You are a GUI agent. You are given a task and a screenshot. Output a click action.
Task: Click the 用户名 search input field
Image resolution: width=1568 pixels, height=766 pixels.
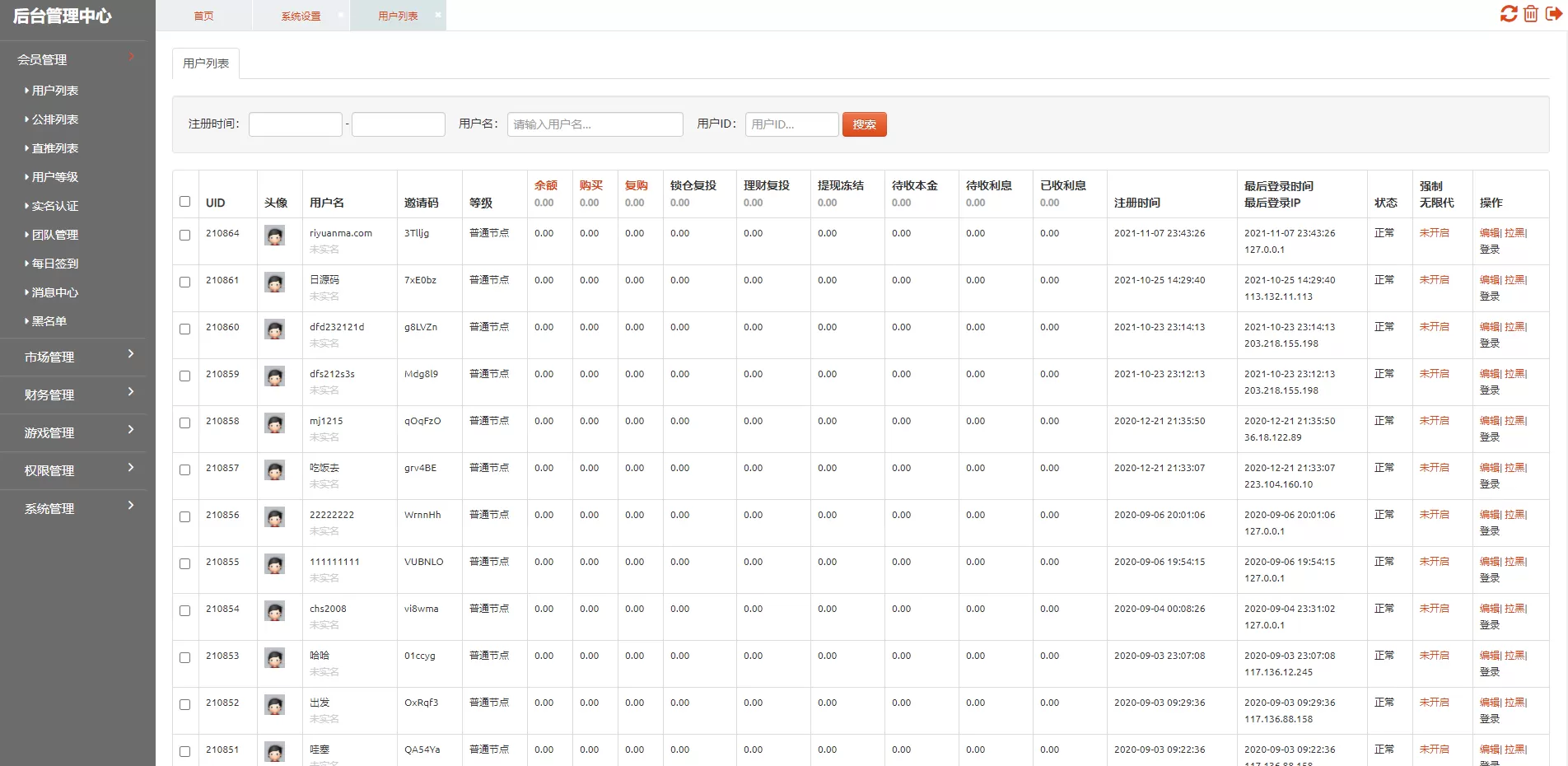tap(595, 124)
